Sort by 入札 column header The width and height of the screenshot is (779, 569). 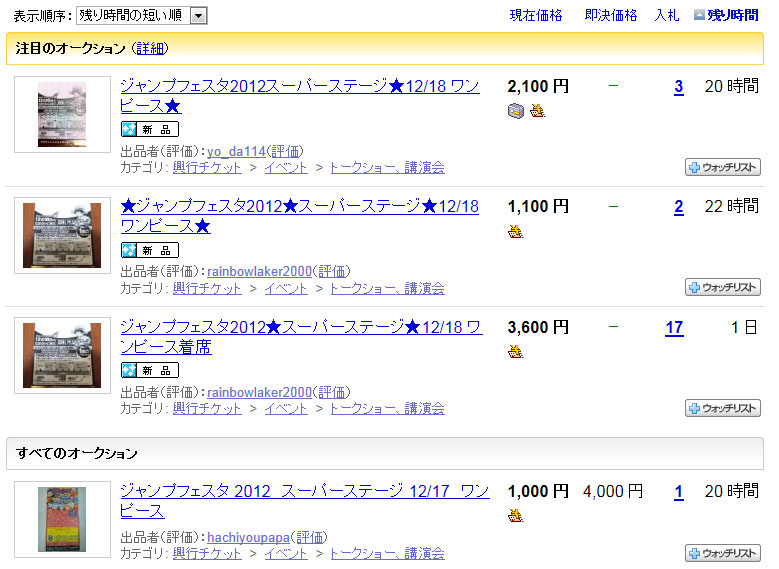(x=667, y=15)
